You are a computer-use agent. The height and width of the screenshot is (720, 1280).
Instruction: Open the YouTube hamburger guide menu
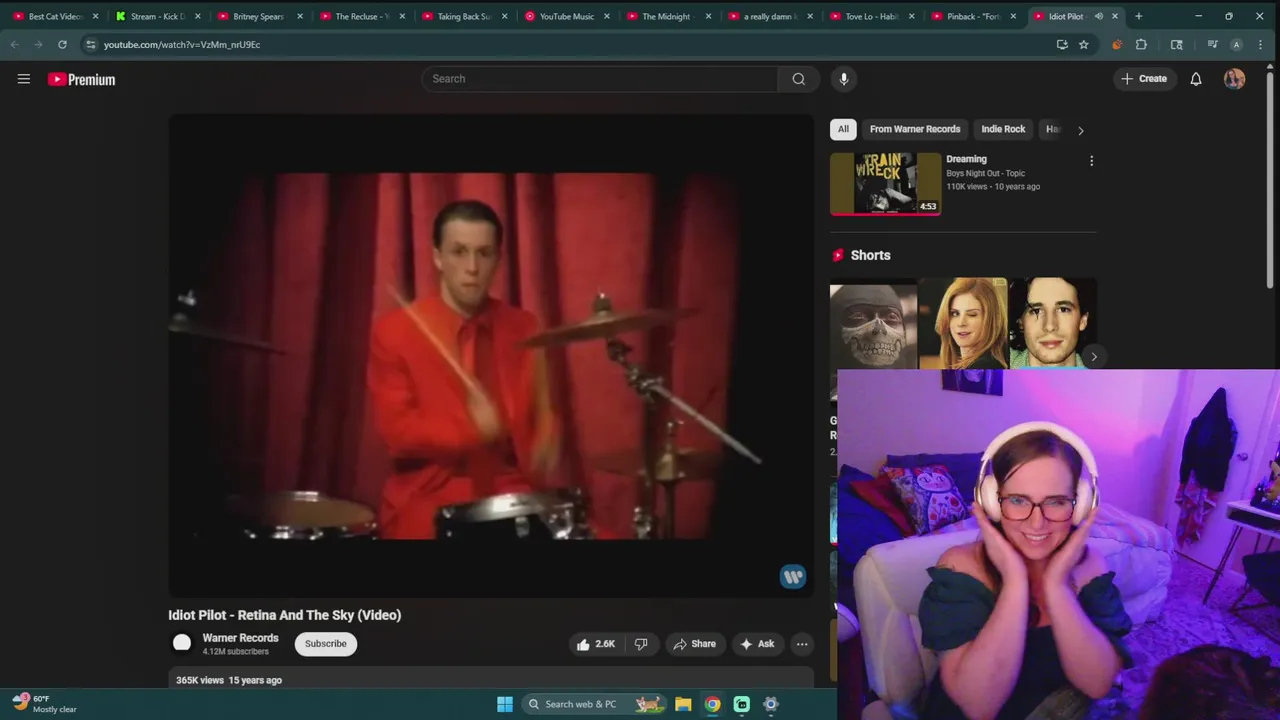[24, 79]
